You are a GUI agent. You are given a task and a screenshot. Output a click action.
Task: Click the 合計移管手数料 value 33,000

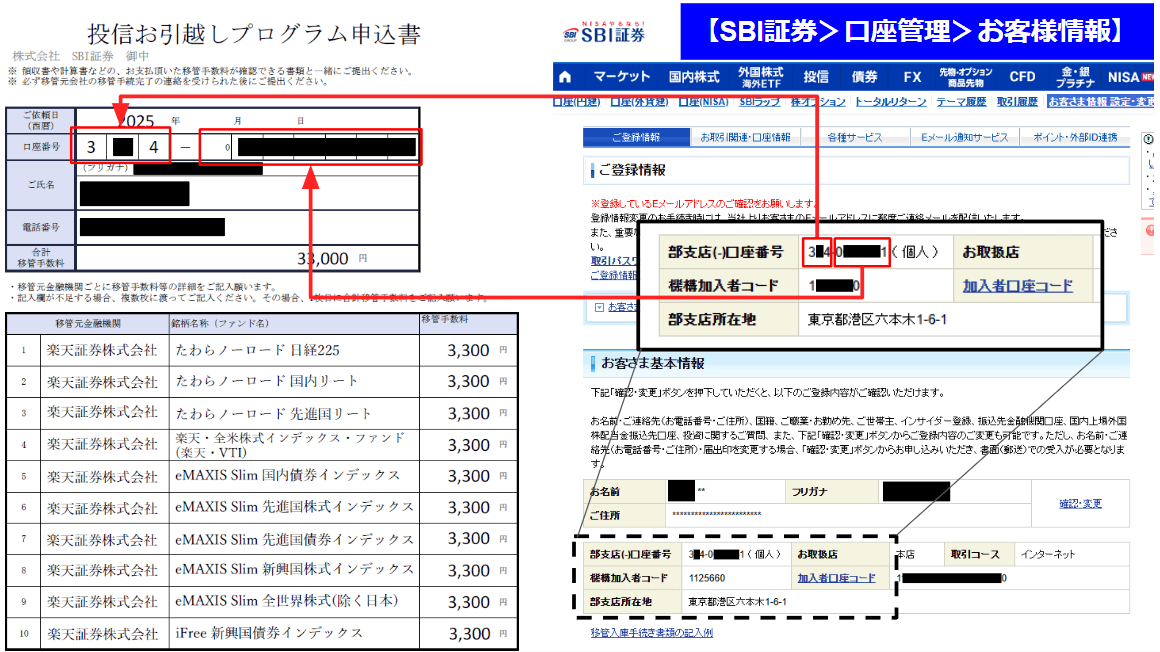(323, 259)
